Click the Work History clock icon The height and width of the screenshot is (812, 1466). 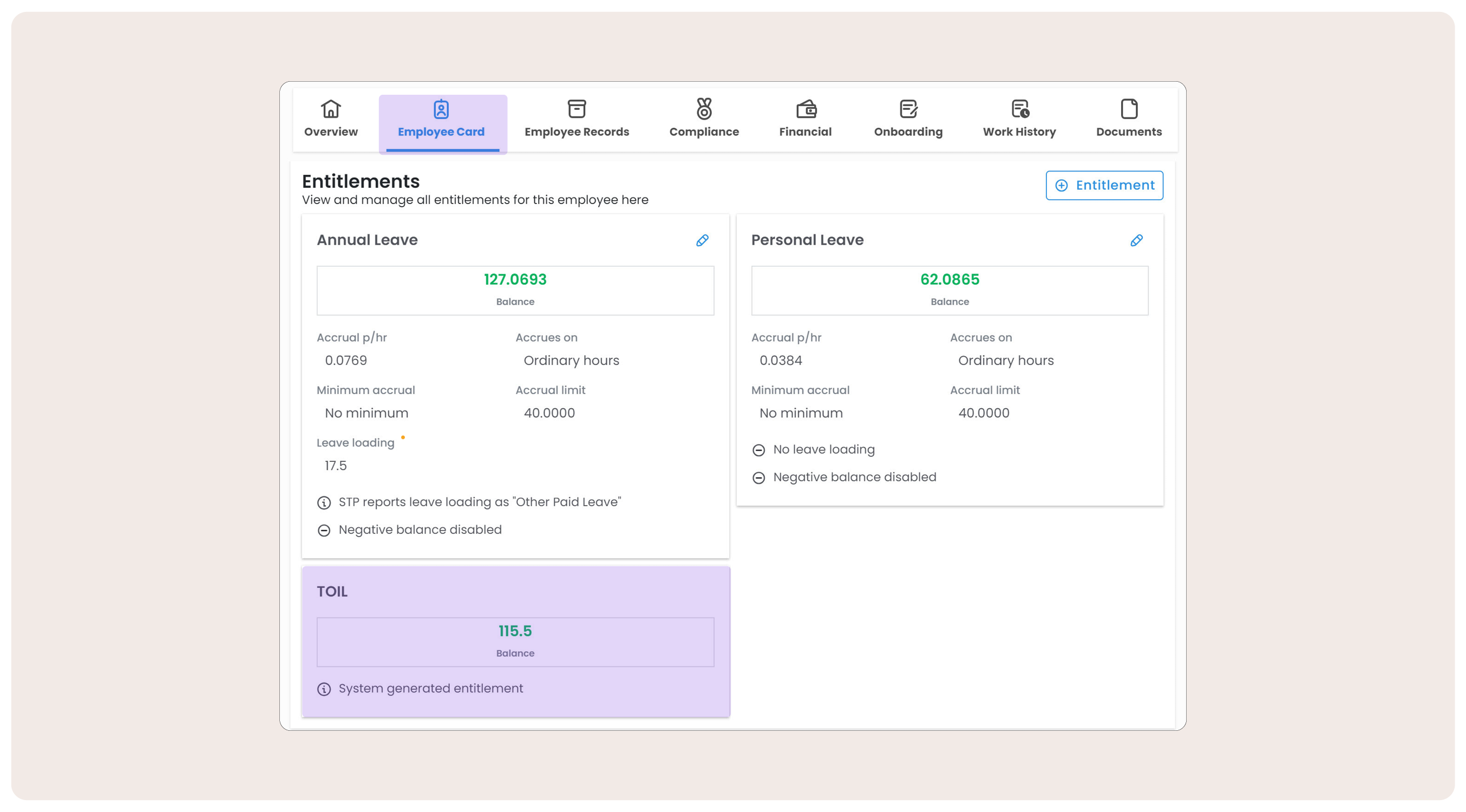1019,109
